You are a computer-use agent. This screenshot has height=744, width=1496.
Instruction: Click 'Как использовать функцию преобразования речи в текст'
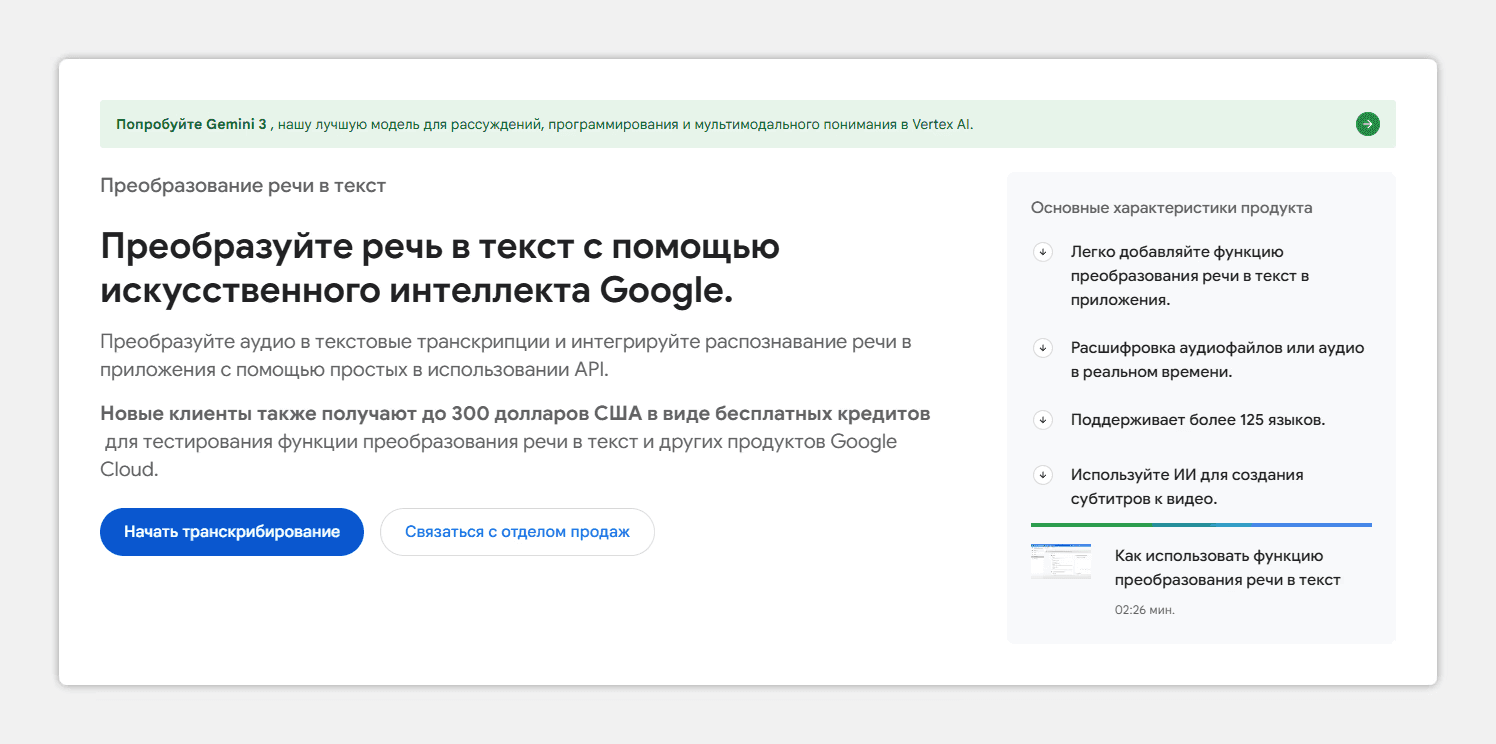tap(1228, 568)
